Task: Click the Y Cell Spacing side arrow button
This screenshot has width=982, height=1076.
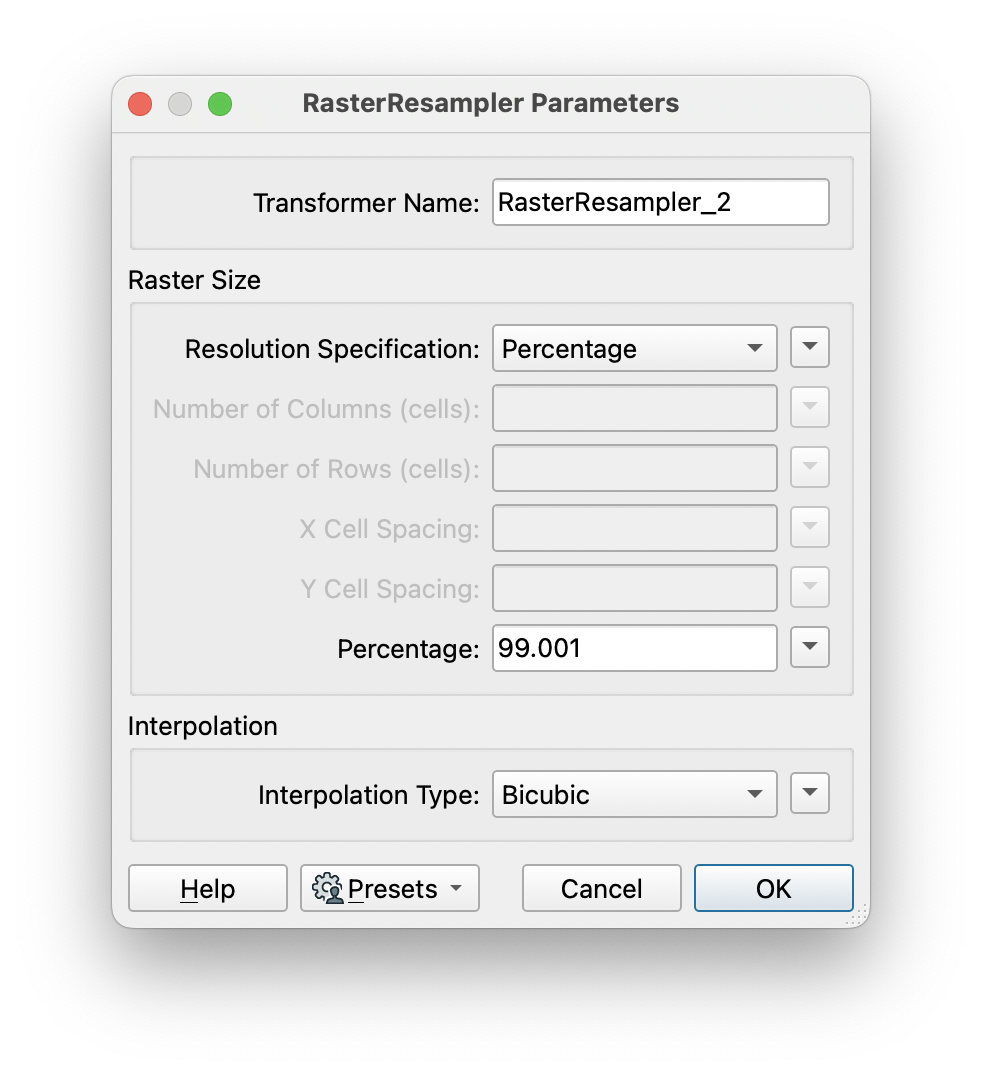Action: tap(809, 587)
